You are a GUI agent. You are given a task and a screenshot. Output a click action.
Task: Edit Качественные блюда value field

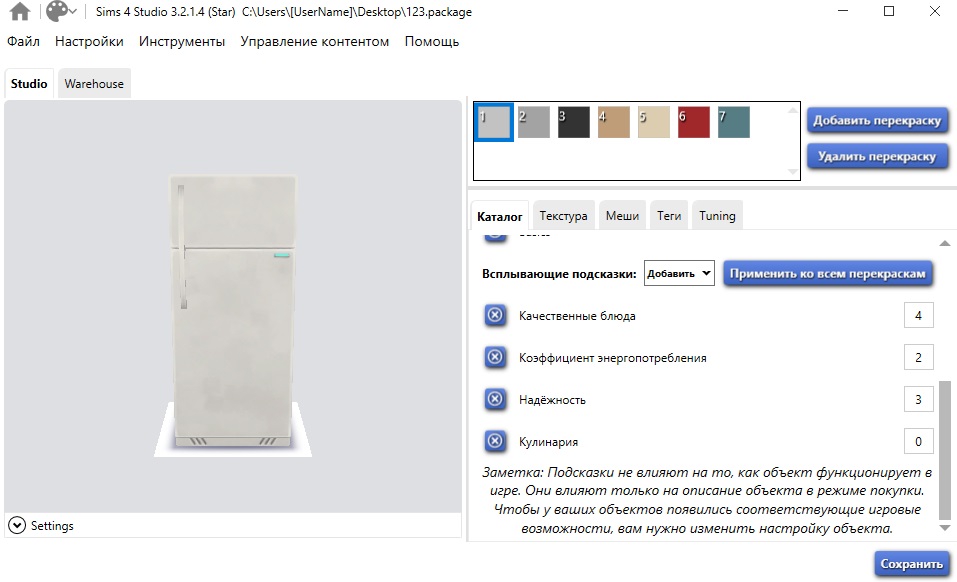point(918,315)
